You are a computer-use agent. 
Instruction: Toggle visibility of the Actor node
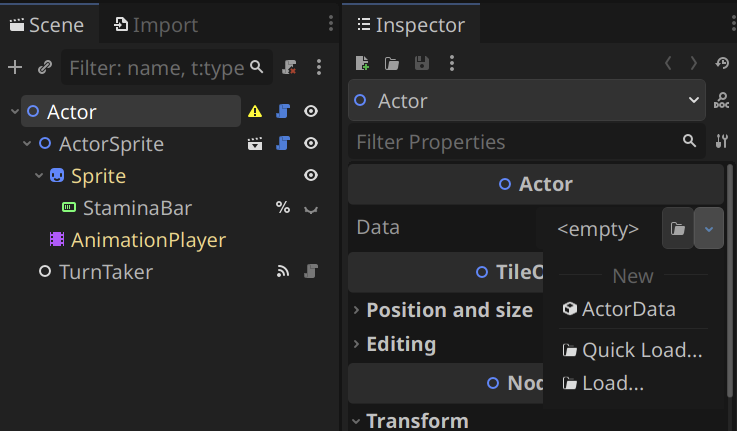[311, 112]
